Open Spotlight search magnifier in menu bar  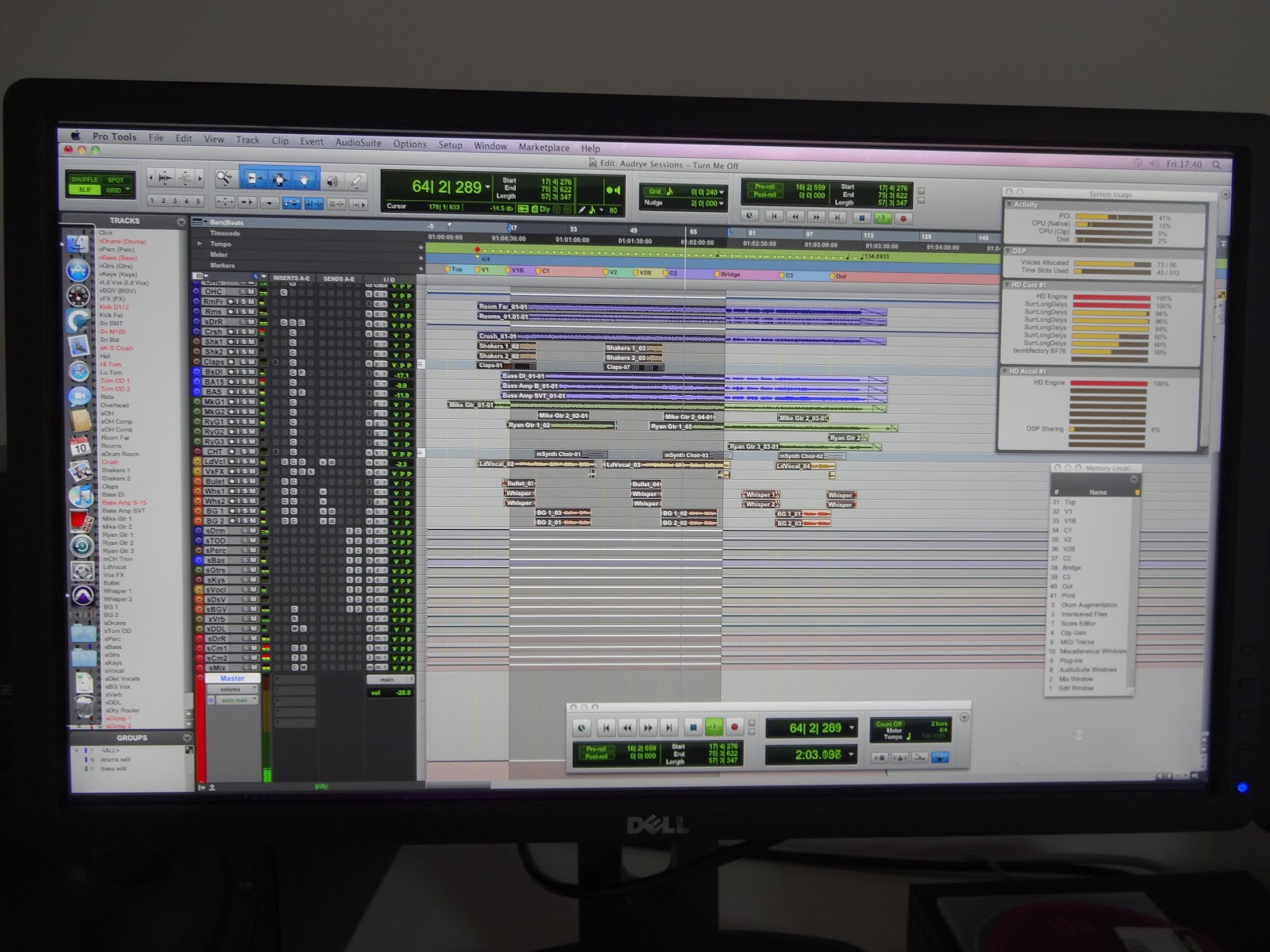[x=1218, y=165]
